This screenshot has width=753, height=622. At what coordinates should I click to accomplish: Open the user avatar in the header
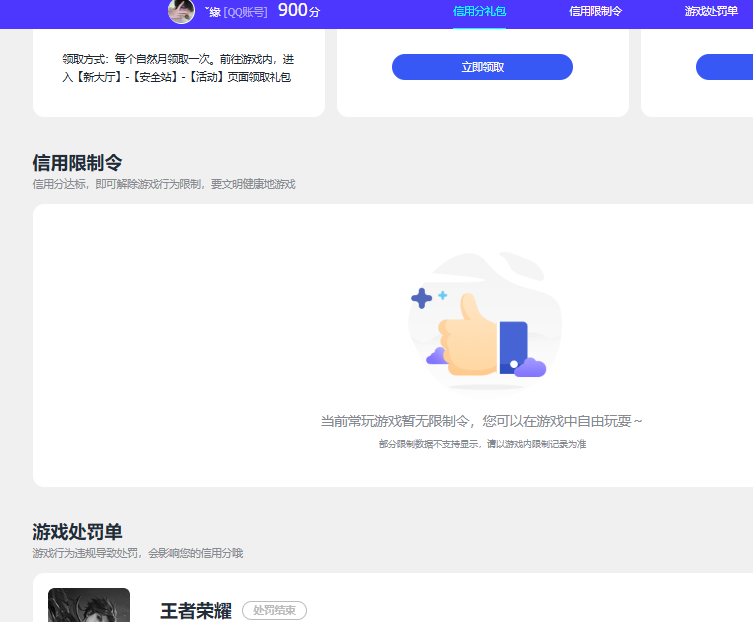(x=181, y=11)
